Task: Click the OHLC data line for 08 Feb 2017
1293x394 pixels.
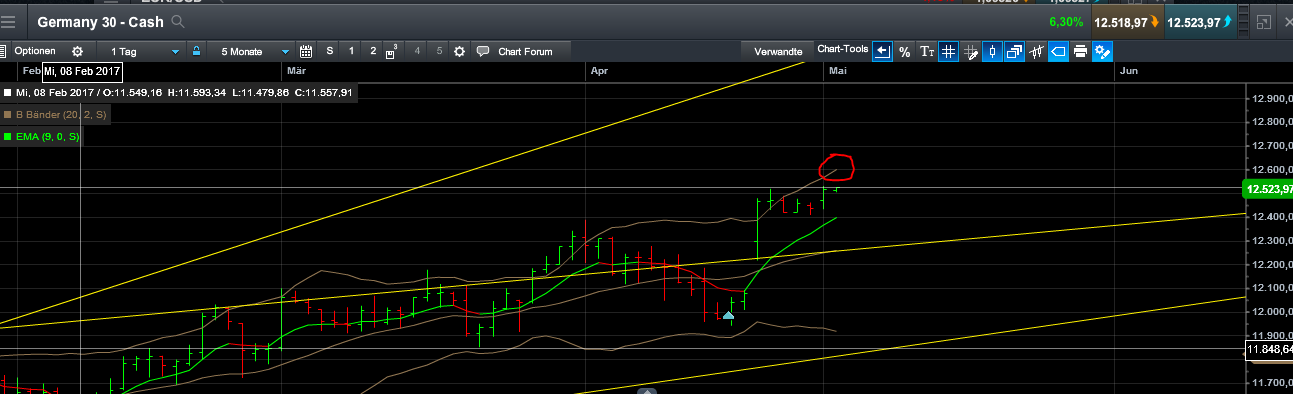Action: coord(185,93)
